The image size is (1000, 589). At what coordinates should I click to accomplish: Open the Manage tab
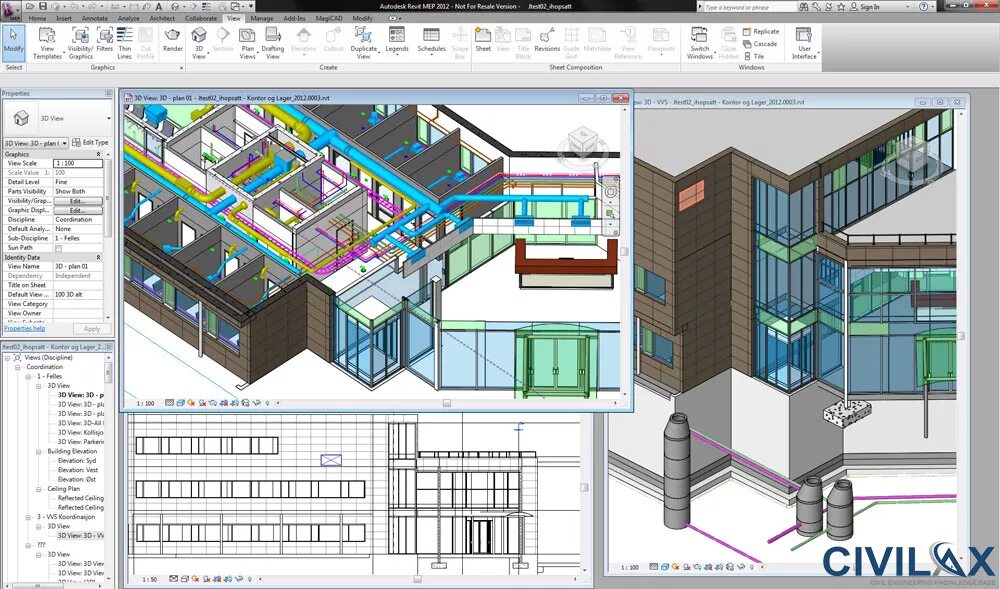click(x=261, y=18)
